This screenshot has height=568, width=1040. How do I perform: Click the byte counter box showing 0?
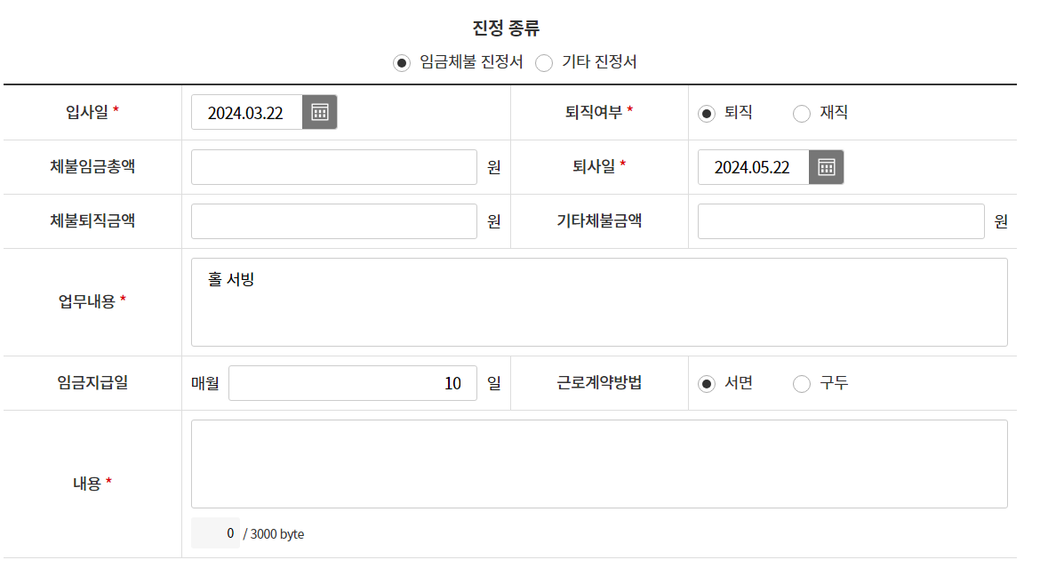(x=216, y=533)
